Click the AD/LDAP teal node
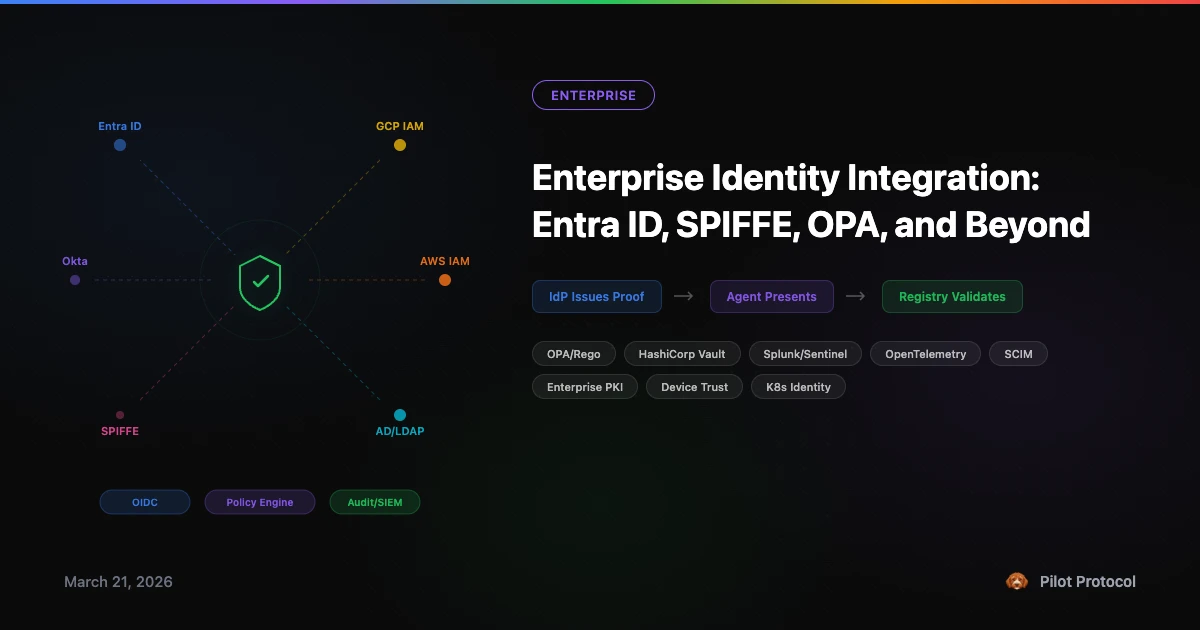Image resolution: width=1200 pixels, height=630 pixels. [x=400, y=413]
